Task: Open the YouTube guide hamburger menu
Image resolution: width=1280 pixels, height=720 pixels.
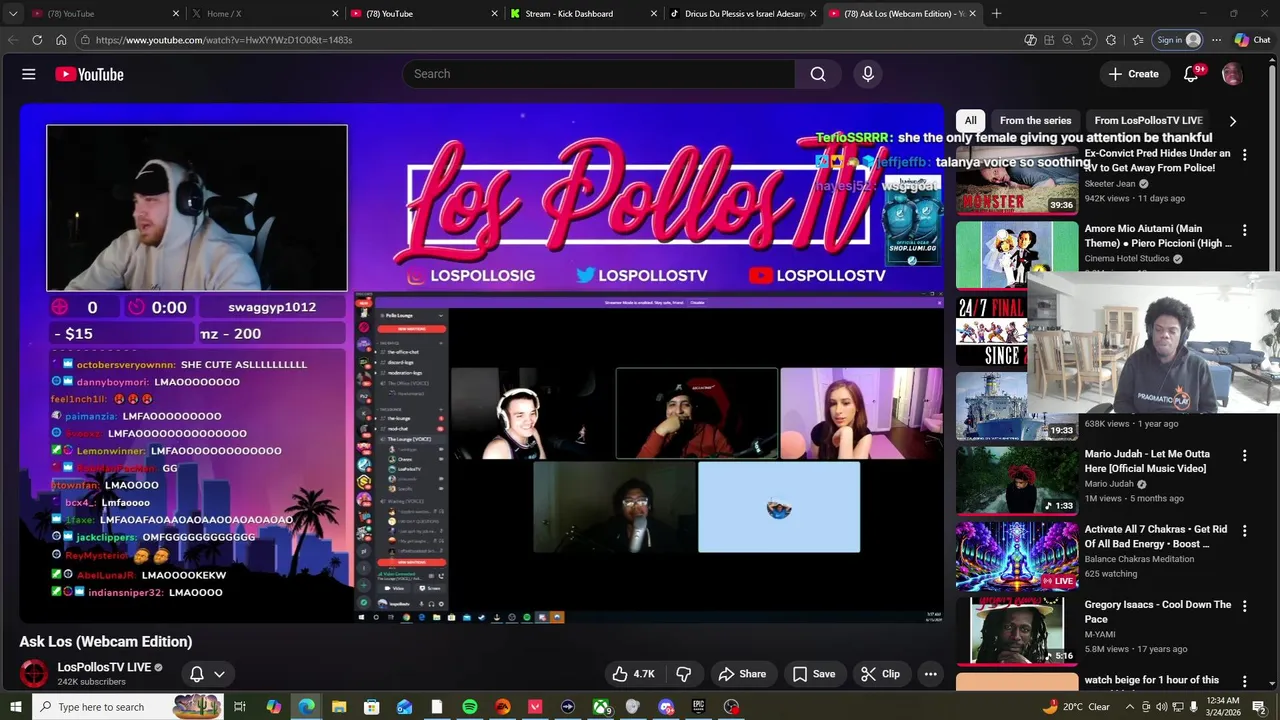Action: [29, 74]
